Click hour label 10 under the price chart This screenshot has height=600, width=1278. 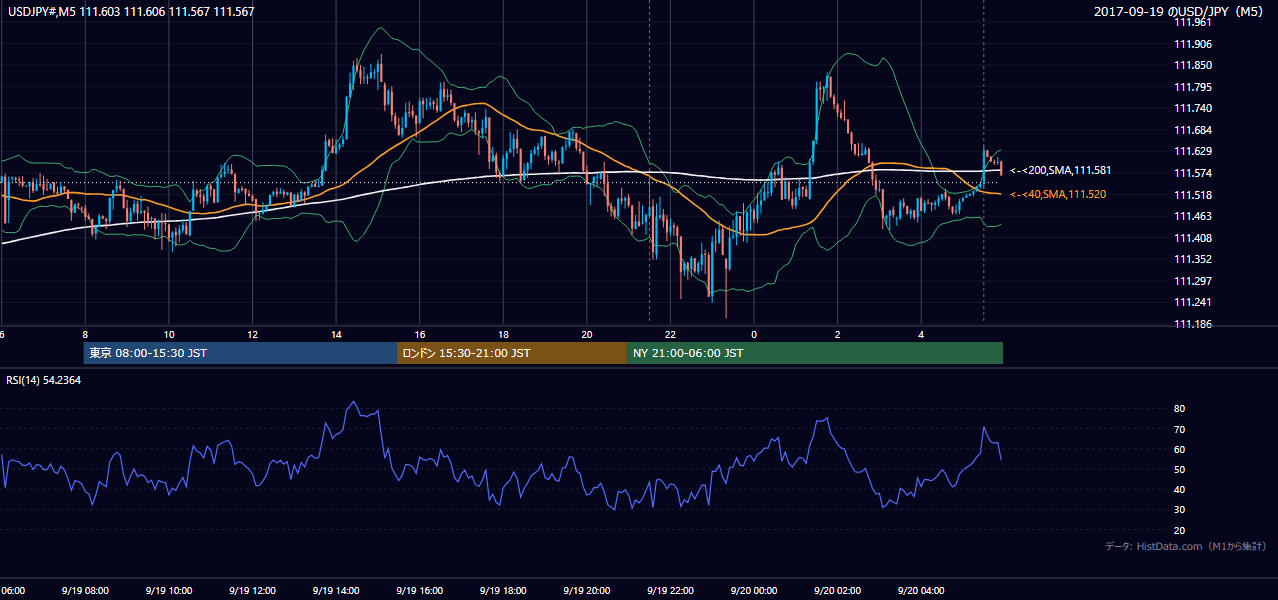point(169,335)
